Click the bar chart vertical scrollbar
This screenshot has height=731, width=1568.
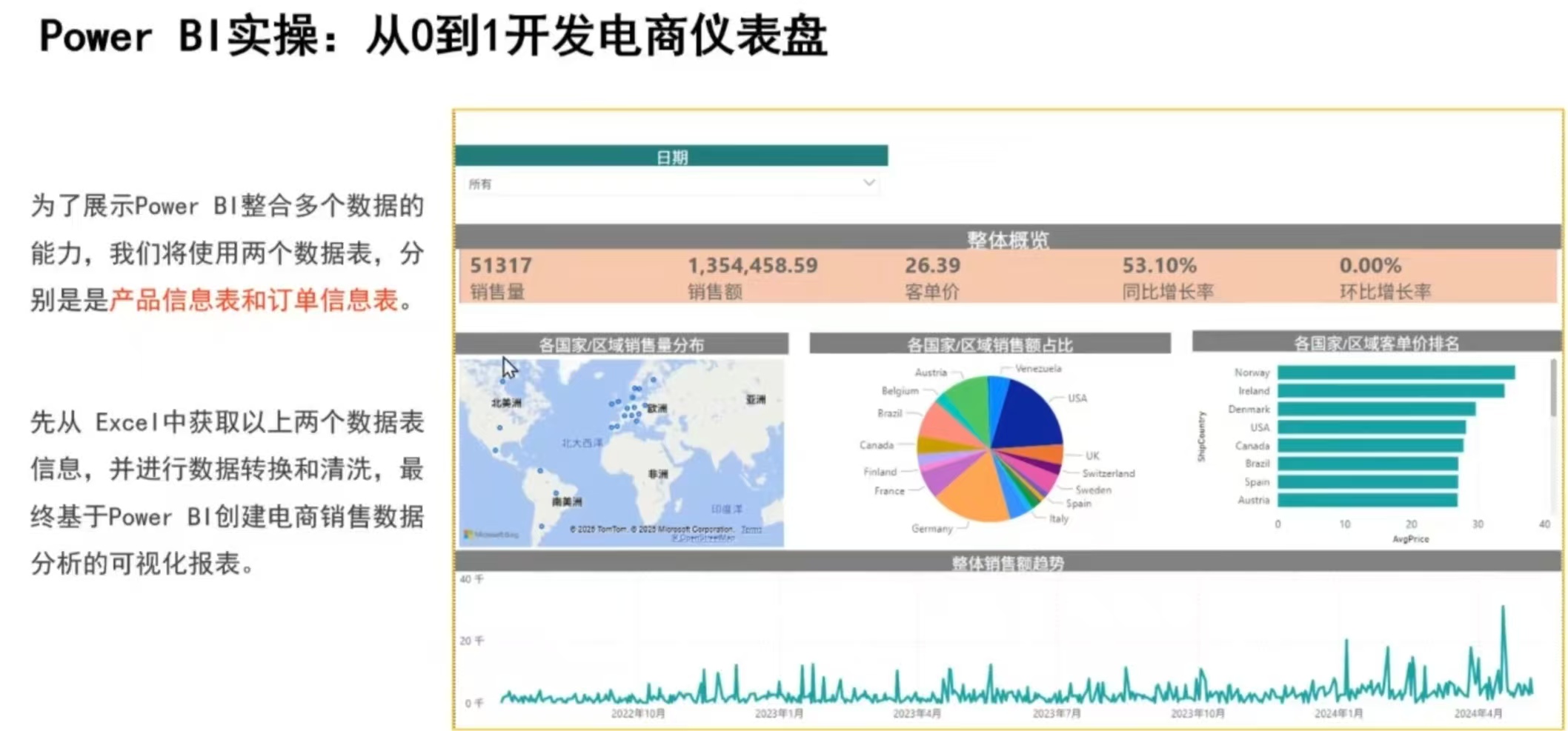tap(1553, 388)
